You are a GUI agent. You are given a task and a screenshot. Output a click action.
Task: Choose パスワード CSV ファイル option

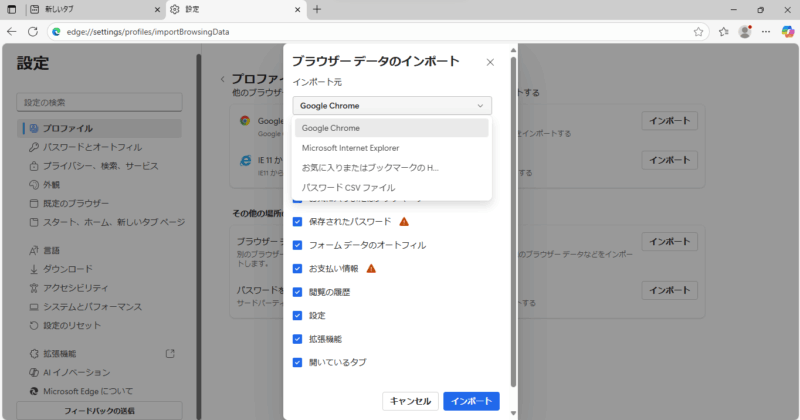392,187
